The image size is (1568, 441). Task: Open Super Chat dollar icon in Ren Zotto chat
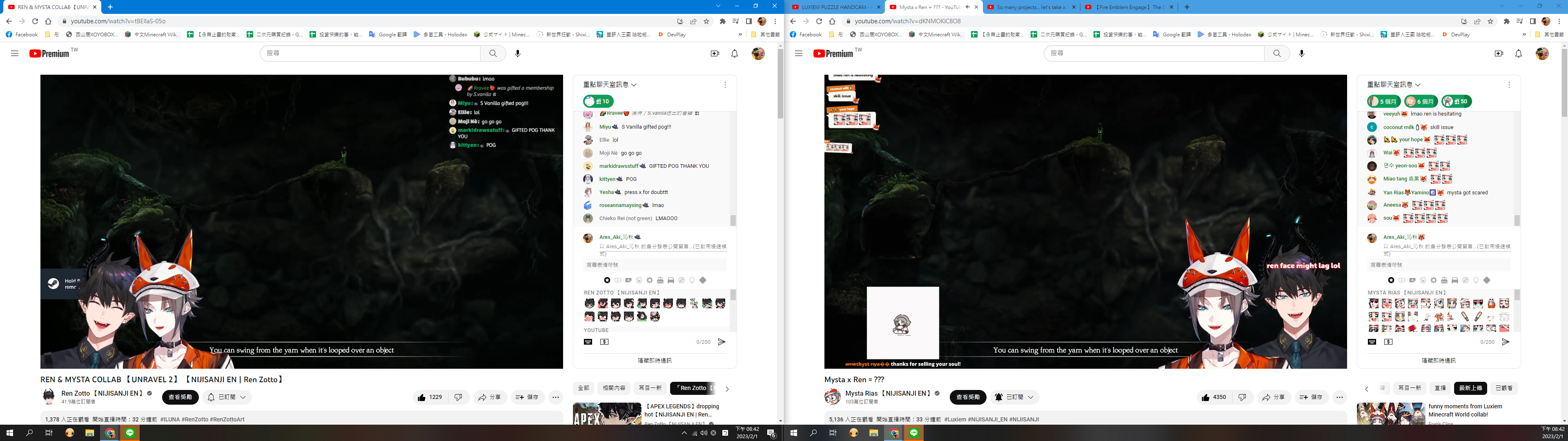pyautogui.click(x=604, y=342)
